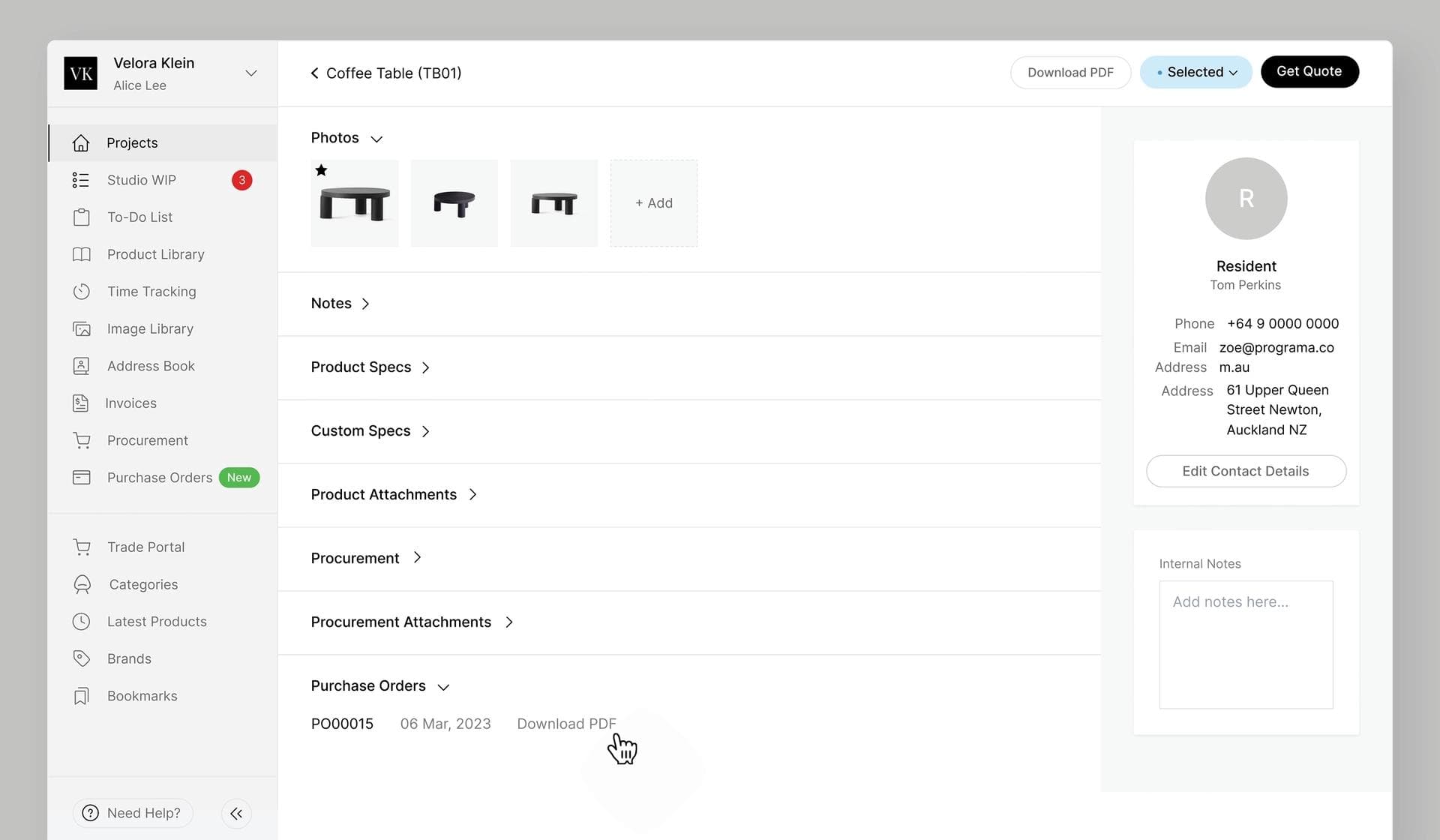The height and width of the screenshot is (840, 1440).
Task: Select the third coffee table photo
Action: pyautogui.click(x=554, y=203)
